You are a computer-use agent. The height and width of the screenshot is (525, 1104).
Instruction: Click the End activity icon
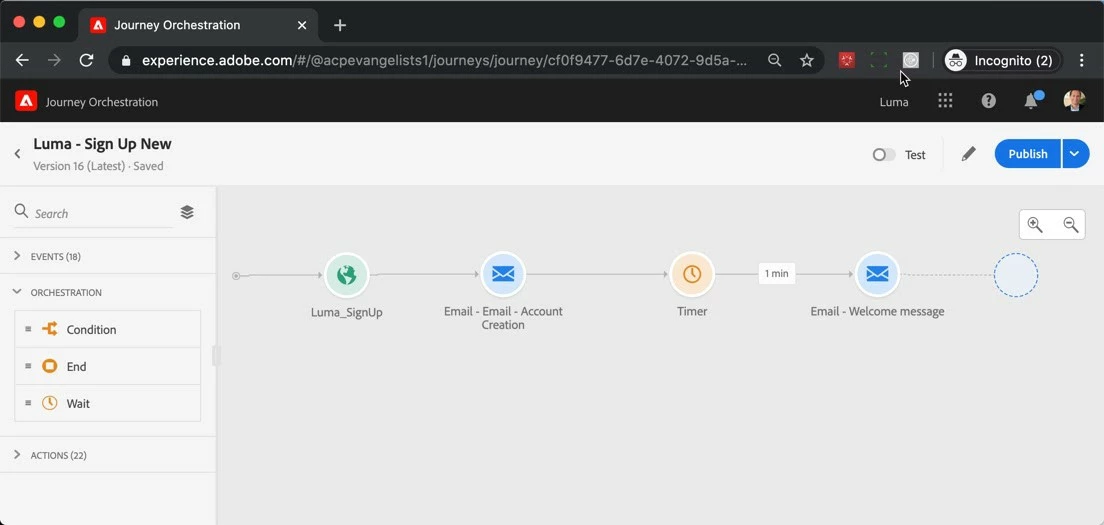(x=49, y=366)
